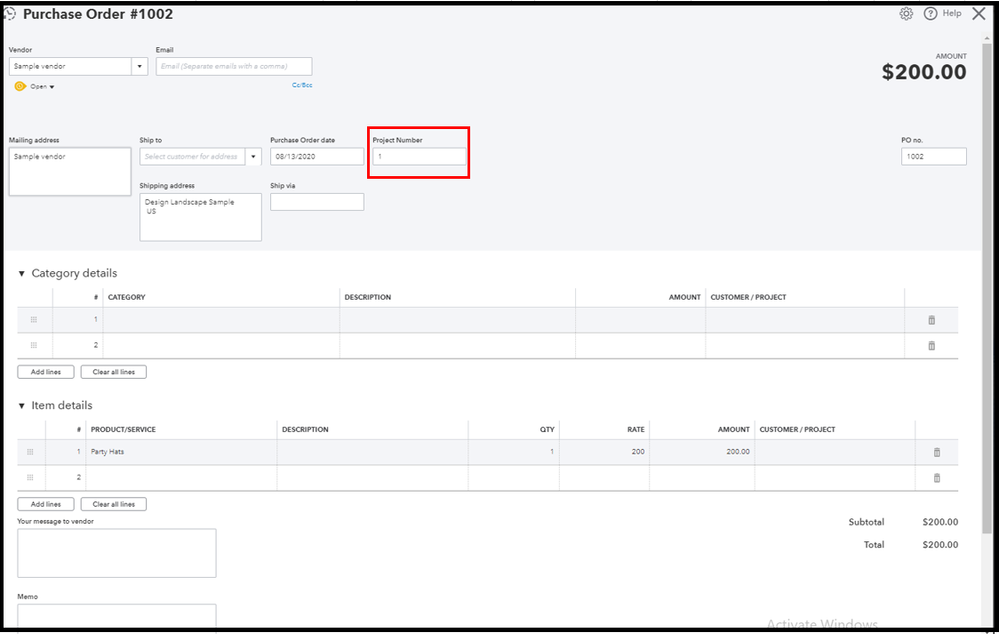Click the Help text link

(x=952, y=13)
